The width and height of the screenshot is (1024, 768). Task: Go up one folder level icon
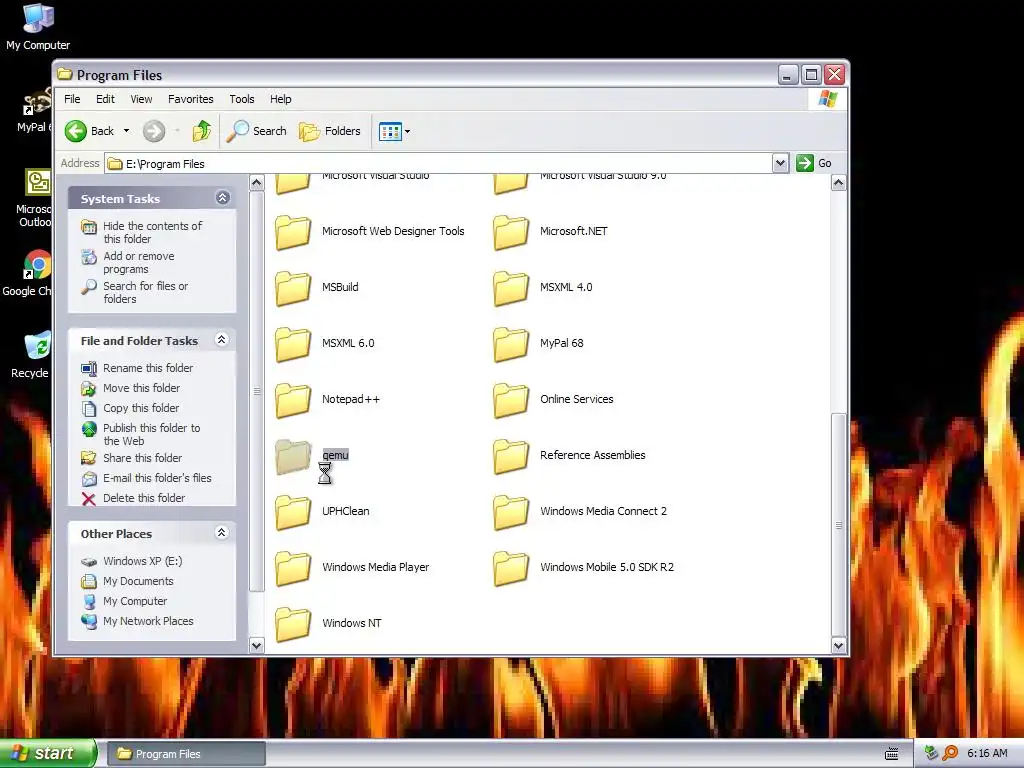[202, 131]
